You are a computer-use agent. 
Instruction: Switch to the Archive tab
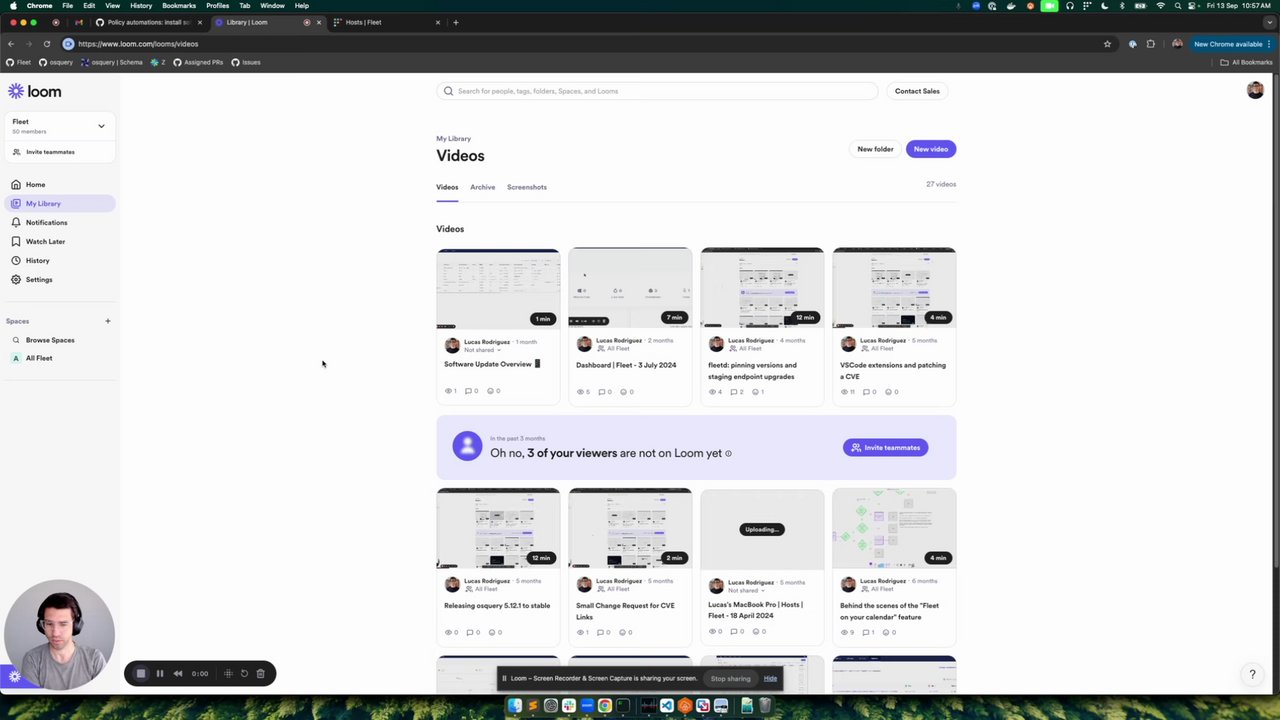pos(482,187)
